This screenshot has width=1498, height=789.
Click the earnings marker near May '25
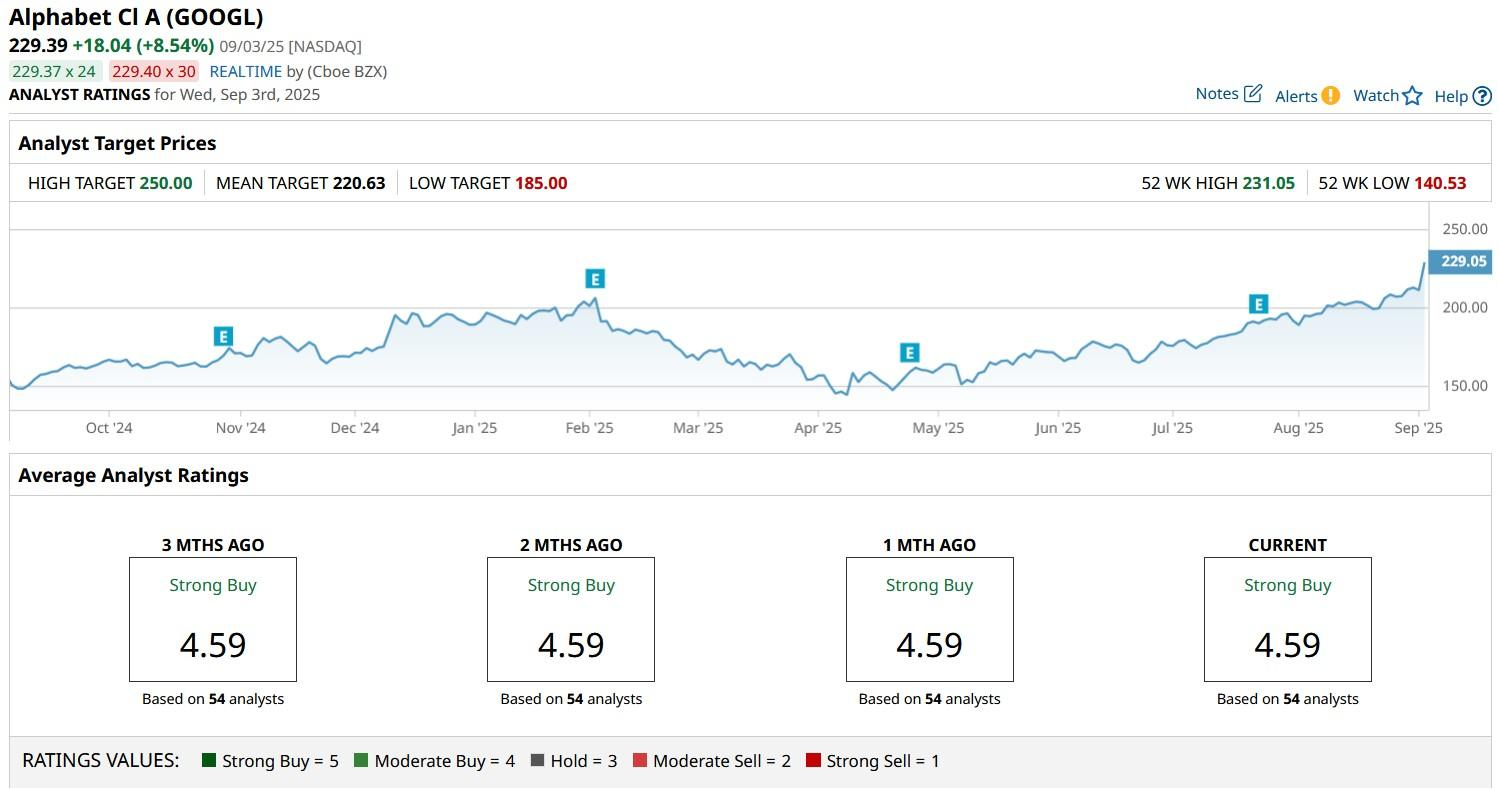(x=909, y=353)
